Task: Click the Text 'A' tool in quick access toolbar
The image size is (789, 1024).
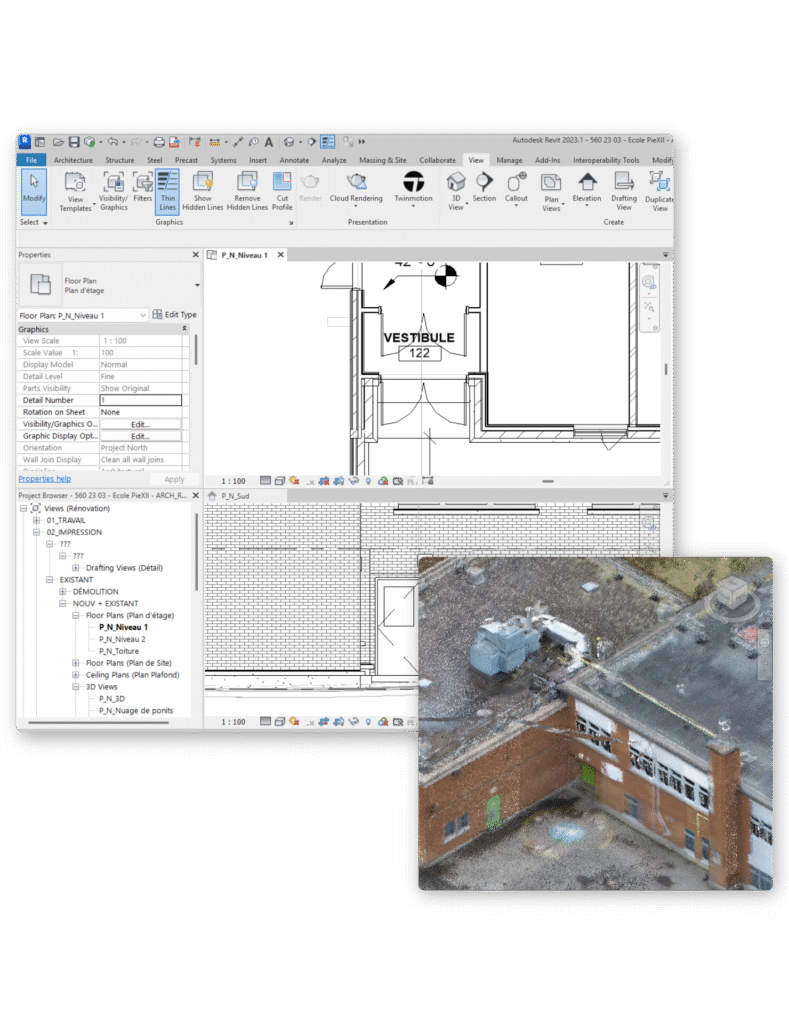Action: 268,142
